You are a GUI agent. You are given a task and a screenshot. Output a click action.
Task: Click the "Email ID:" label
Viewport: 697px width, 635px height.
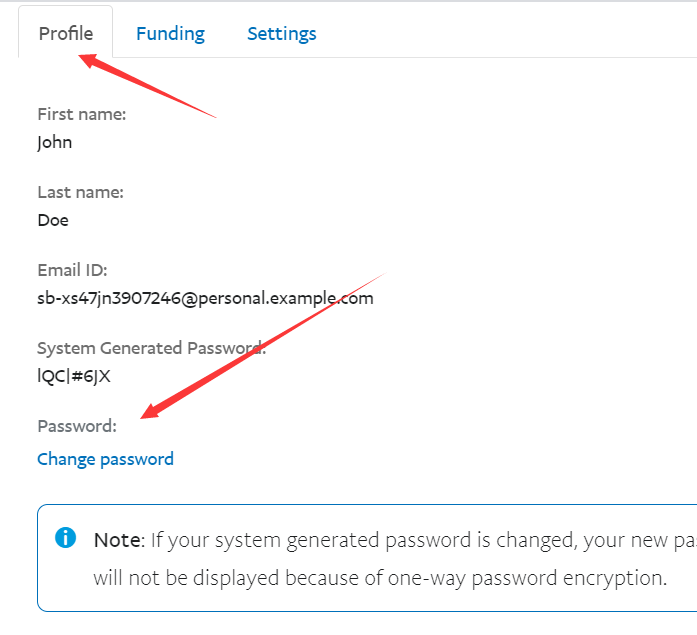[x=72, y=270]
